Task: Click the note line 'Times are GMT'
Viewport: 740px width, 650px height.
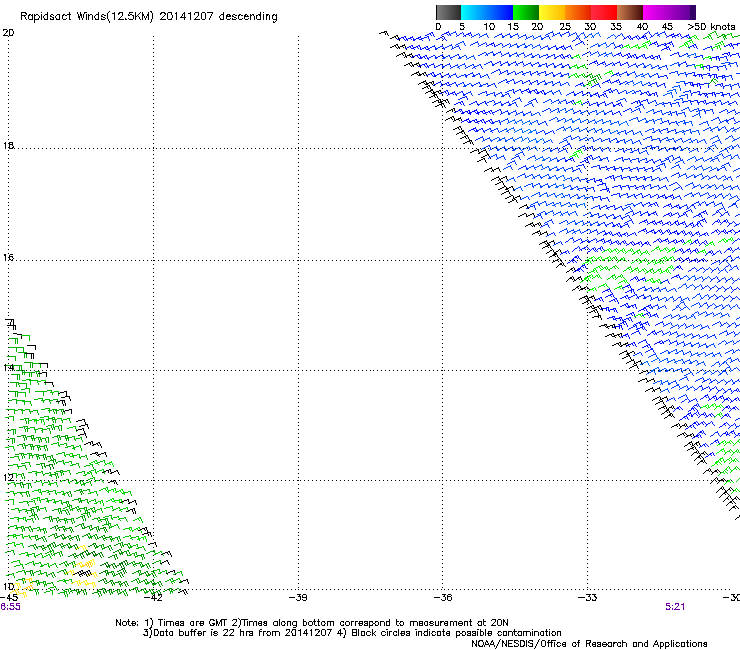Action: tap(193, 623)
